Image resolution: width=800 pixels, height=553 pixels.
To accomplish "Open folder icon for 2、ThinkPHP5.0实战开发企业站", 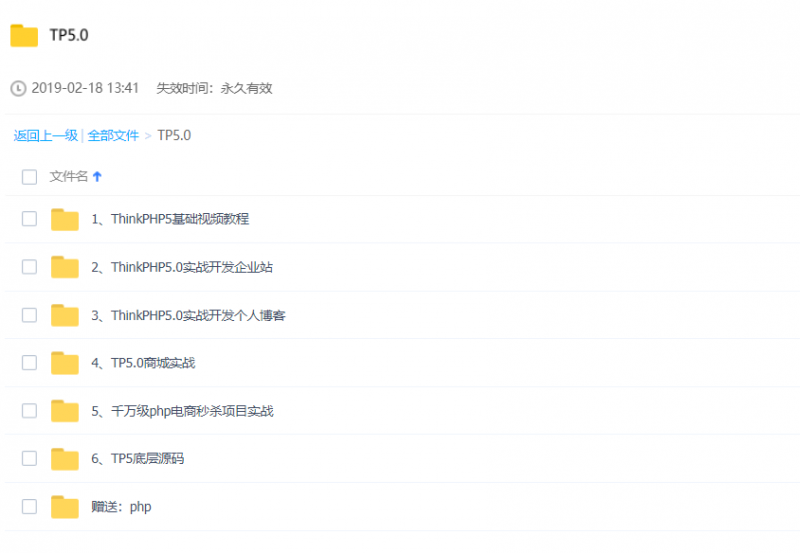I will pyautogui.click(x=65, y=267).
